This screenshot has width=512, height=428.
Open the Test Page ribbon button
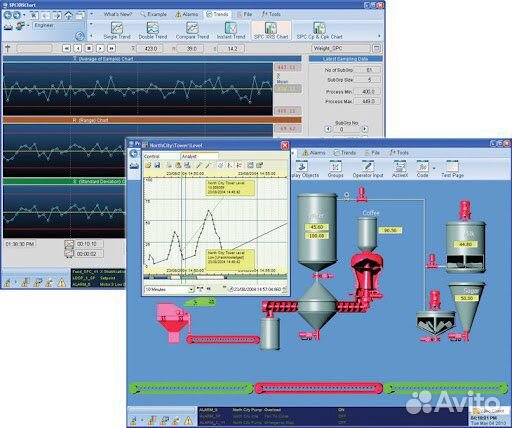coord(452,169)
